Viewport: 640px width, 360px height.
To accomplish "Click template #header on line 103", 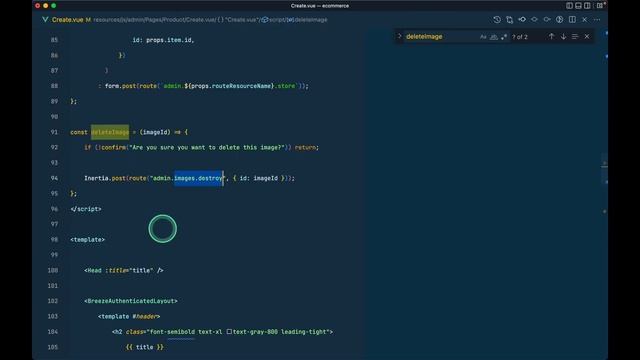I will 129,317.
